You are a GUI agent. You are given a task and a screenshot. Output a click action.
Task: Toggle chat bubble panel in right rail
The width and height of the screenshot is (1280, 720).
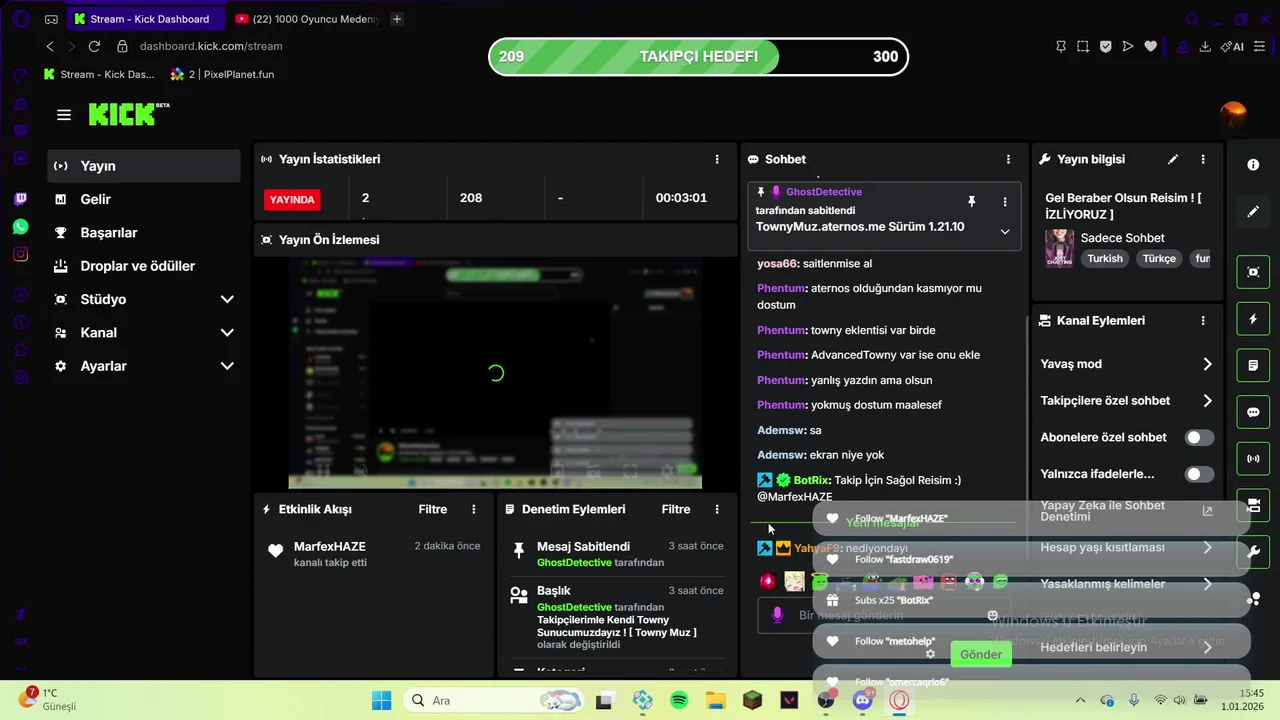coord(1253,412)
